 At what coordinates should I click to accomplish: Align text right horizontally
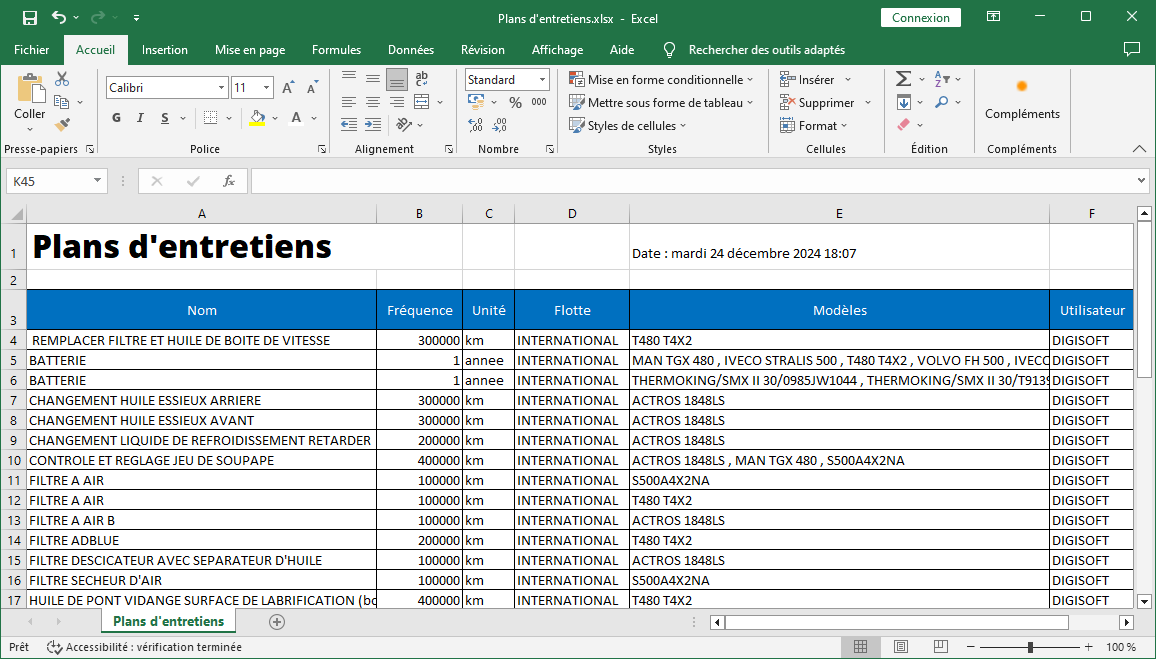[397, 102]
